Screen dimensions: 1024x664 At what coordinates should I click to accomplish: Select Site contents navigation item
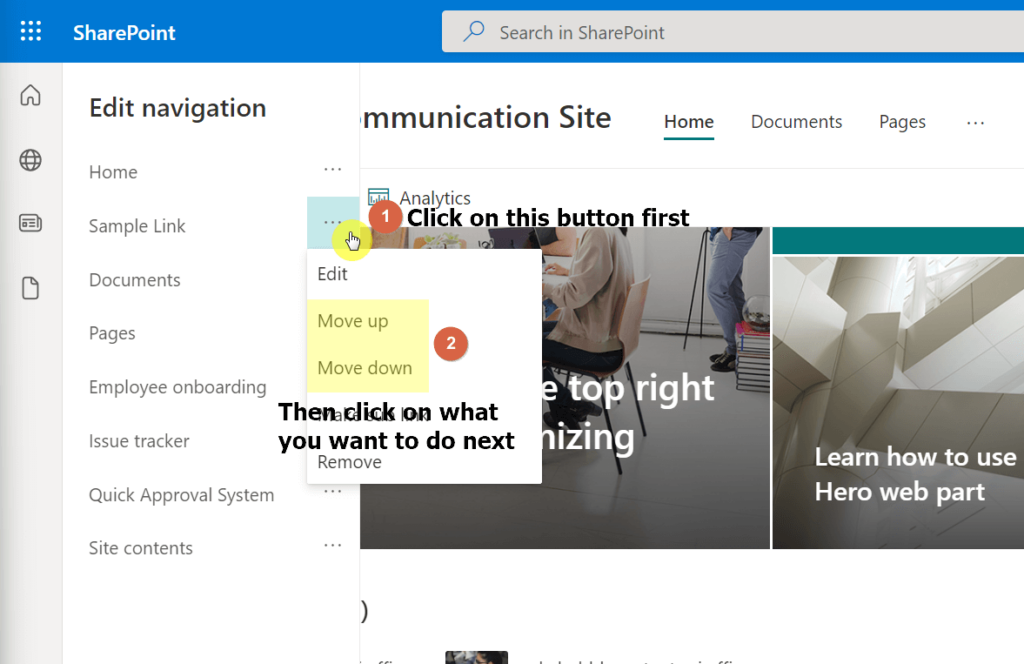click(x=141, y=548)
